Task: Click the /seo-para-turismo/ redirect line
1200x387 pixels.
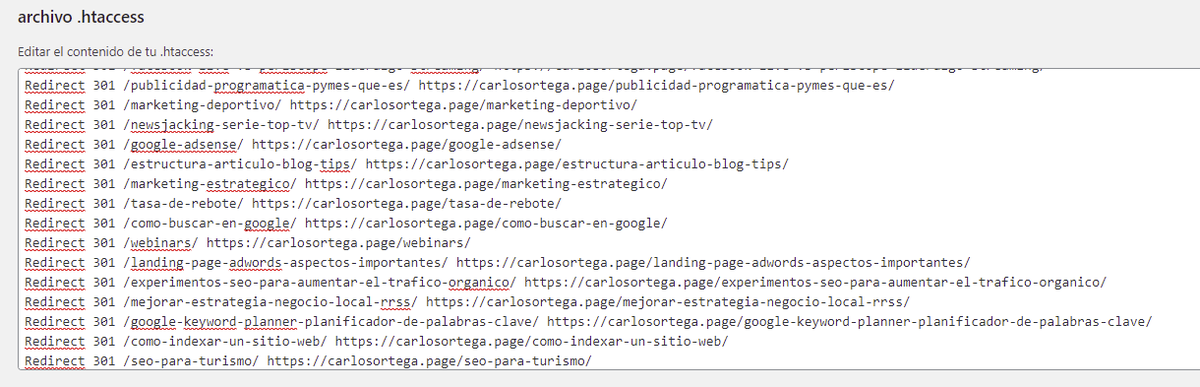Action: click(x=308, y=360)
